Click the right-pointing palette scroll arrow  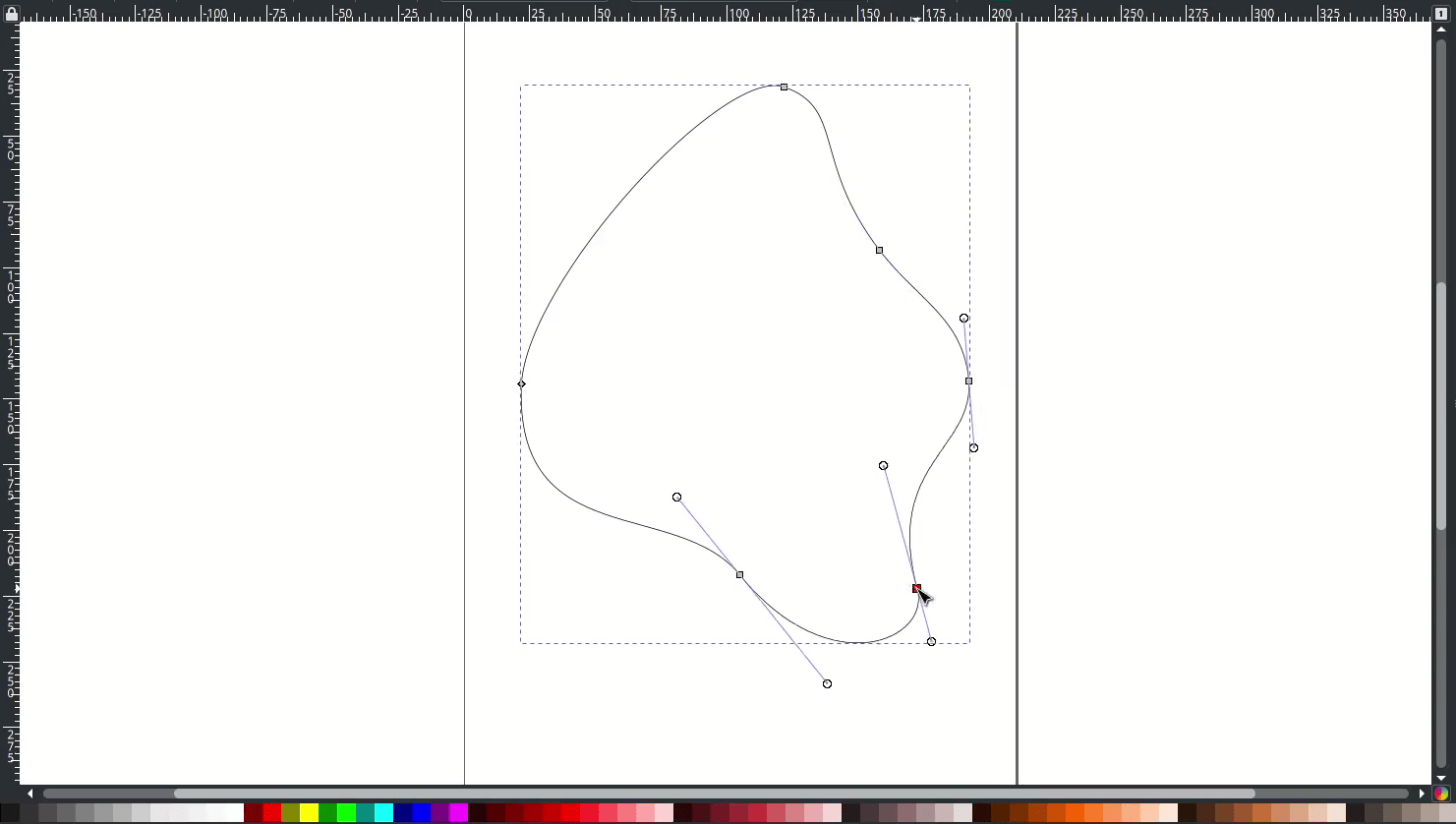point(1423,794)
